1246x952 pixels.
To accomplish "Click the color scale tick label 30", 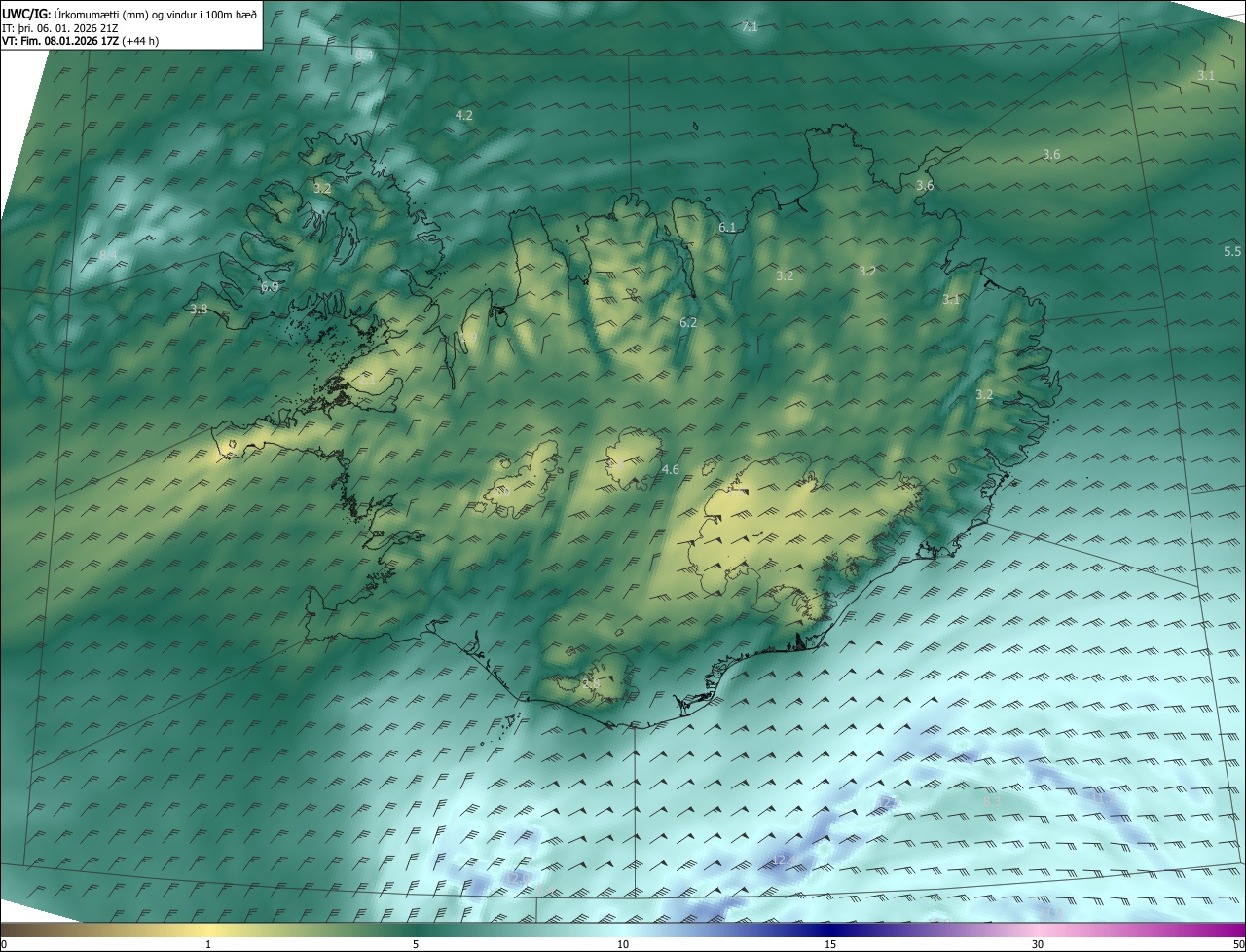I will coord(1038,944).
